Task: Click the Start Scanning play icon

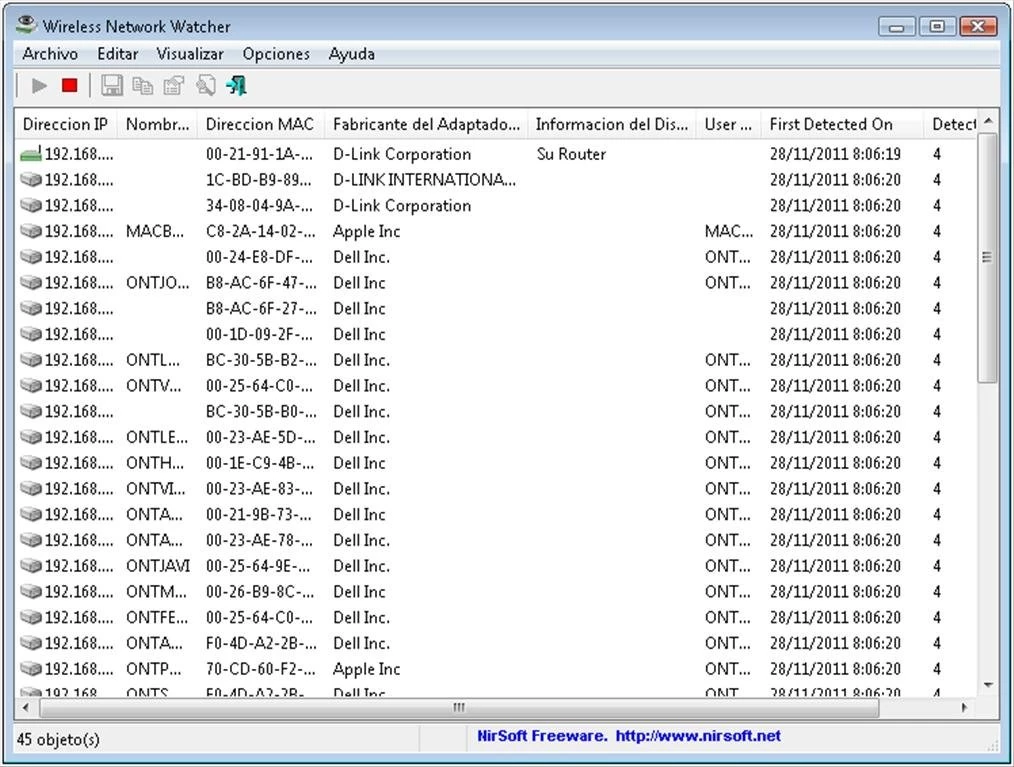Action: tap(40, 86)
